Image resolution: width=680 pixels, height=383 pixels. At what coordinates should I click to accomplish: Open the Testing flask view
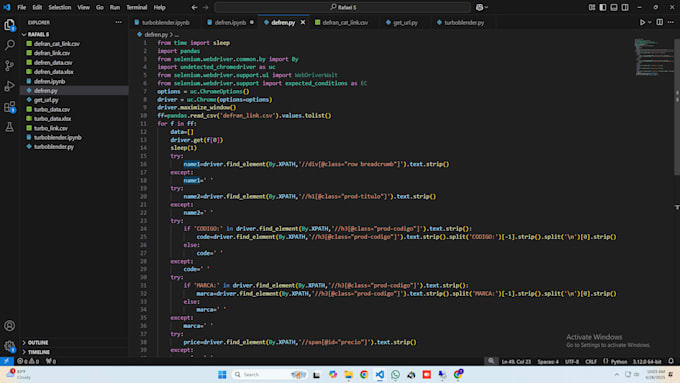(x=10, y=127)
